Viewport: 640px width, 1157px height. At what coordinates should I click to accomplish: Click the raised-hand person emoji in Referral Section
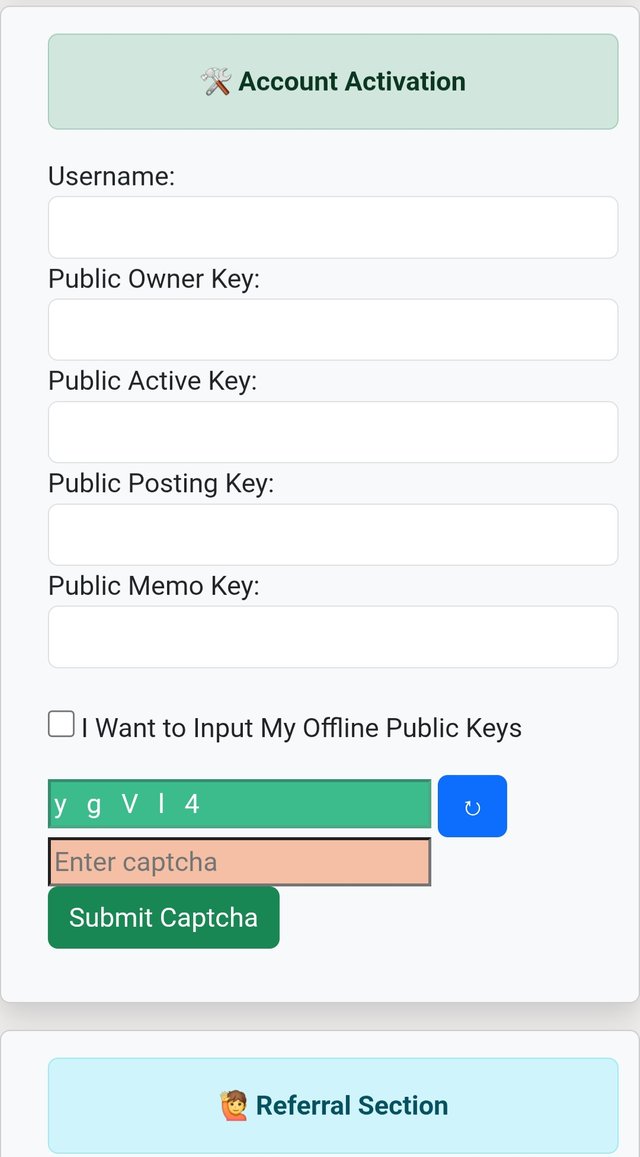[234, 1105]
